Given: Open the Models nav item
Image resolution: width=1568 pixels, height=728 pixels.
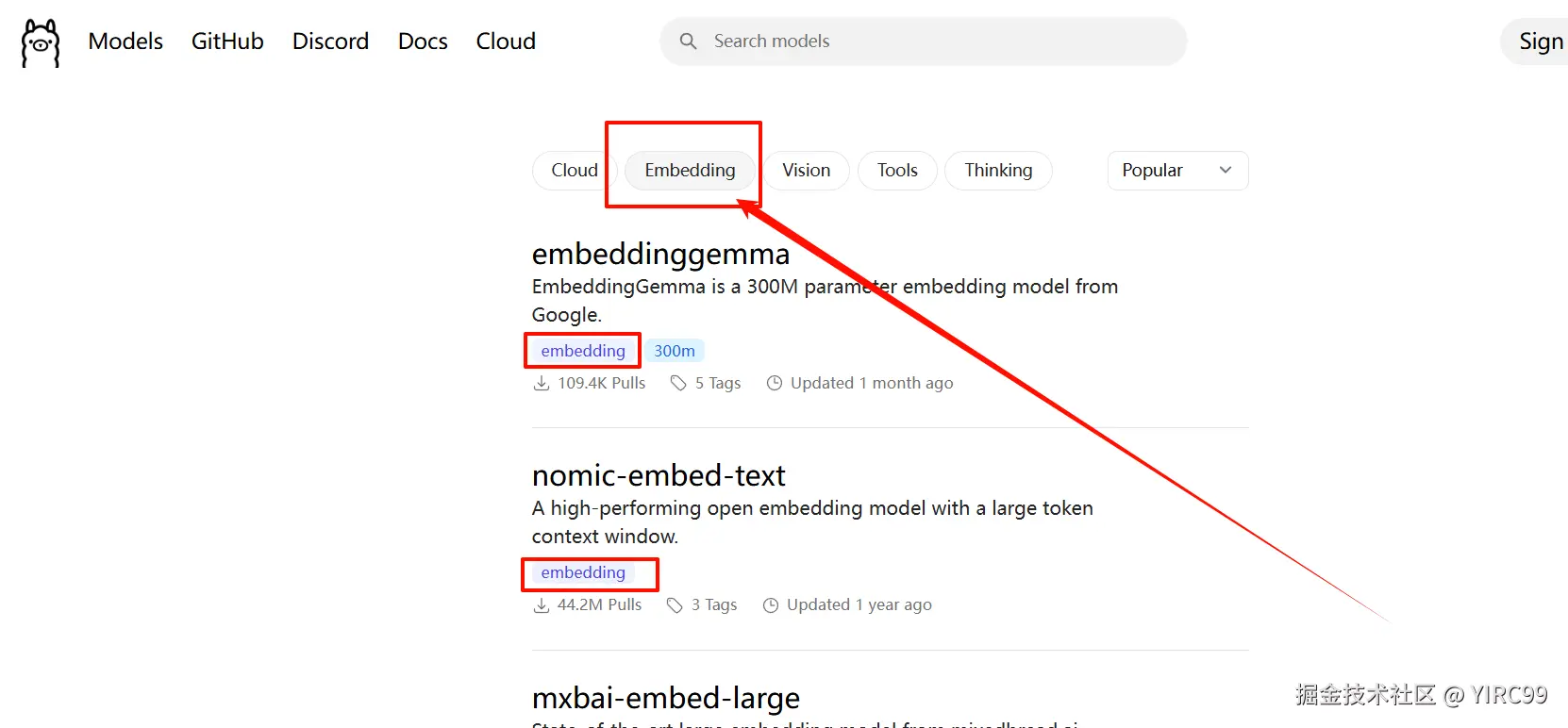Looking at the screenshot, I should 125,41.
